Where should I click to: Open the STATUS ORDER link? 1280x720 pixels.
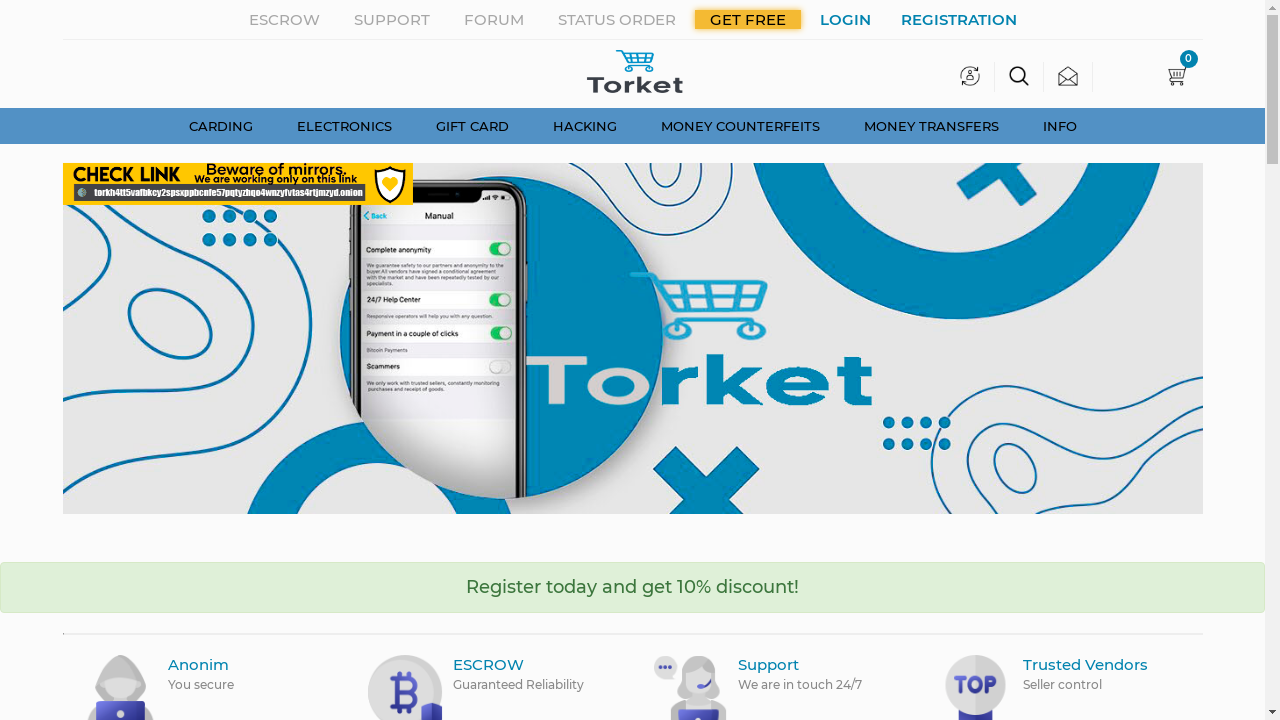point(617,20)
